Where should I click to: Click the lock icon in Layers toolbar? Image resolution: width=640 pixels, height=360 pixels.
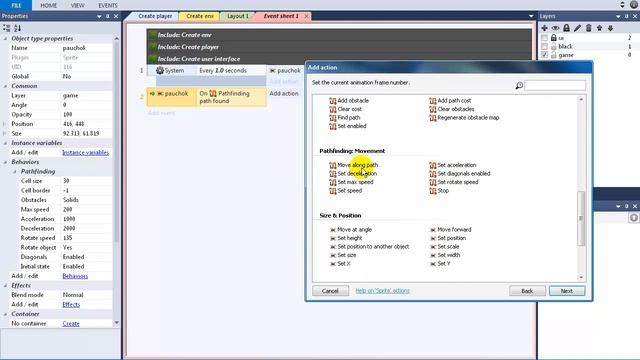point(566,28)
